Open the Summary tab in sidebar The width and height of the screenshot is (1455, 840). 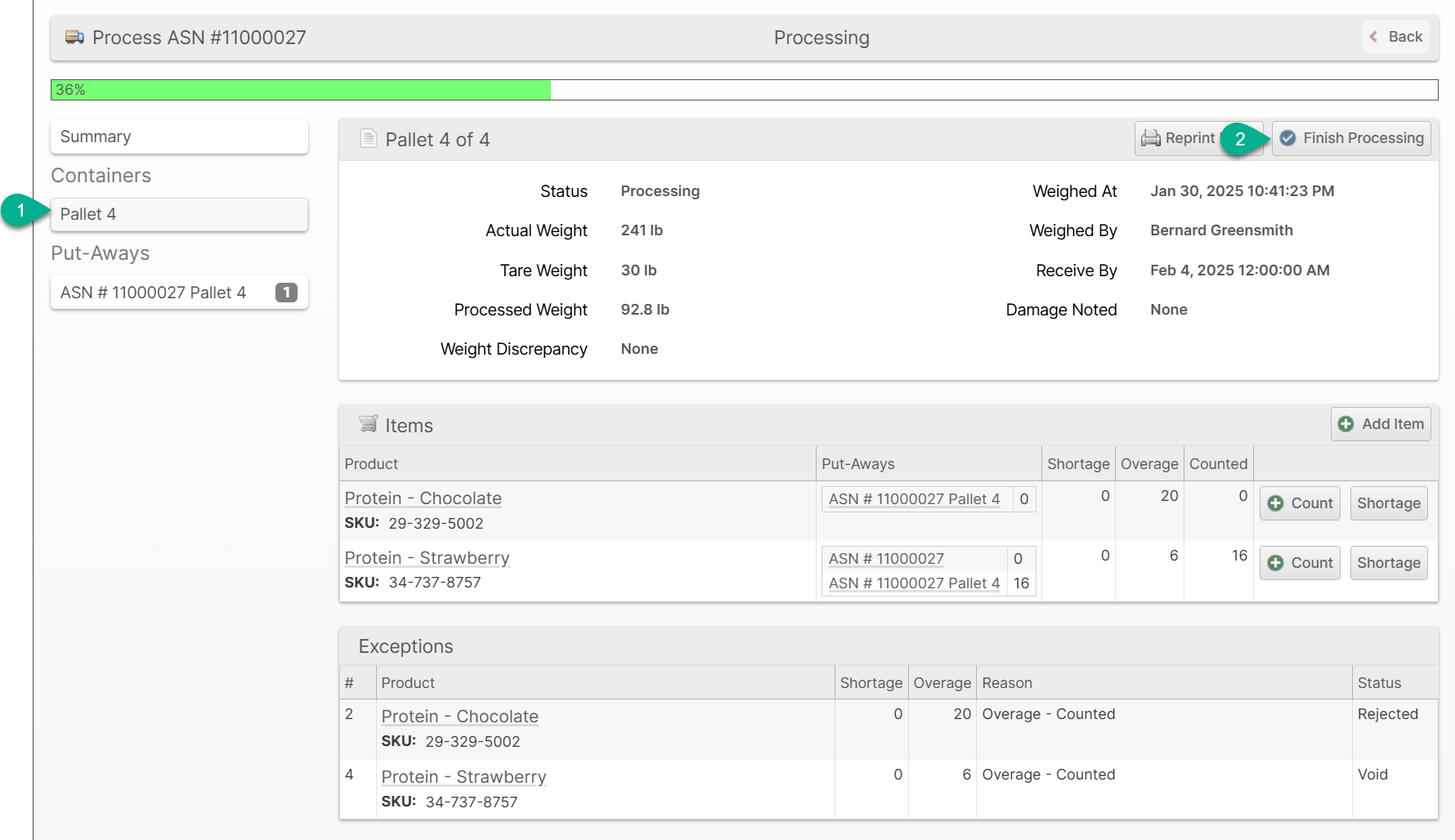tap(179, 137)
